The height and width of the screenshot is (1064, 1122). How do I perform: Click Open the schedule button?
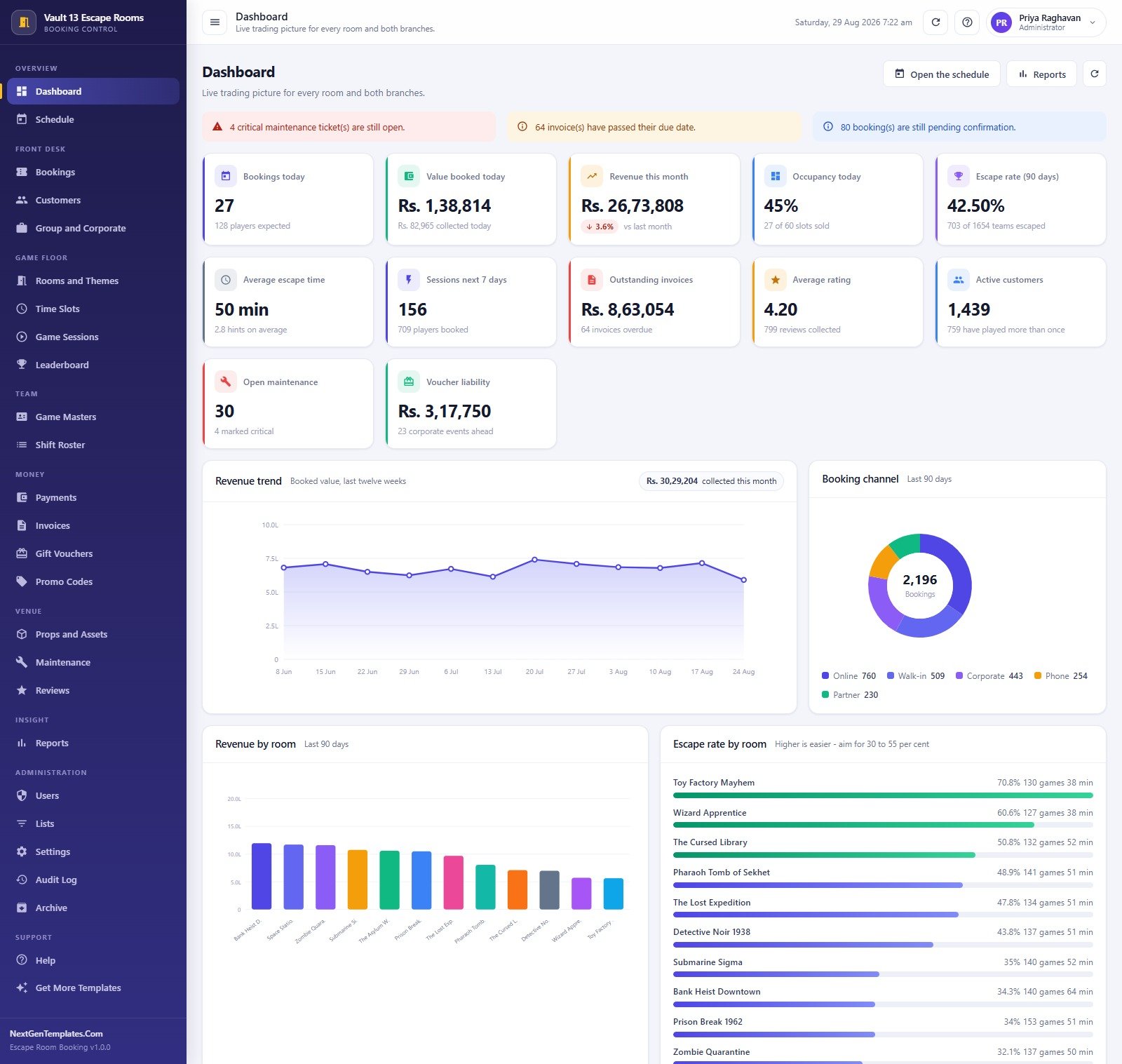pos(941,74)
